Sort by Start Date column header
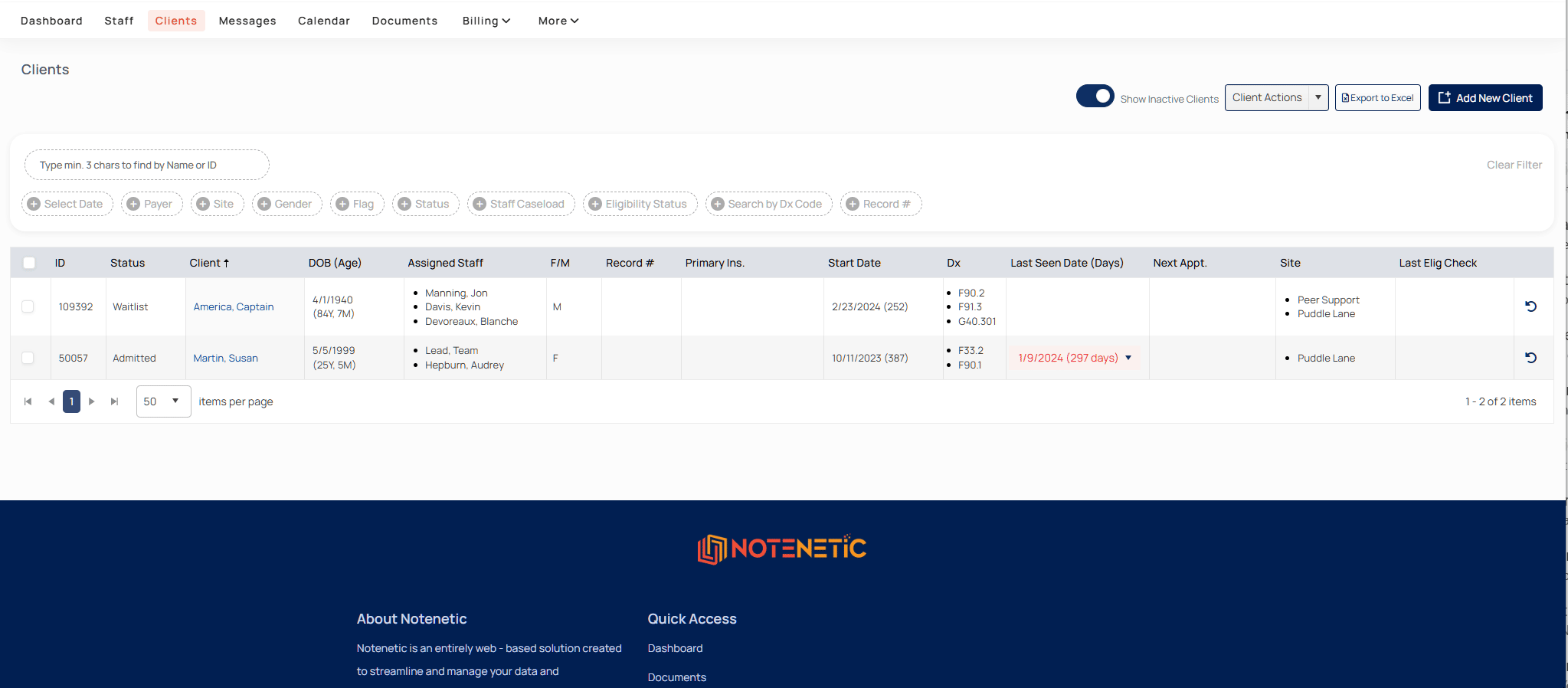Screen dimensions: 1568x688 click(x=854, y=263)
